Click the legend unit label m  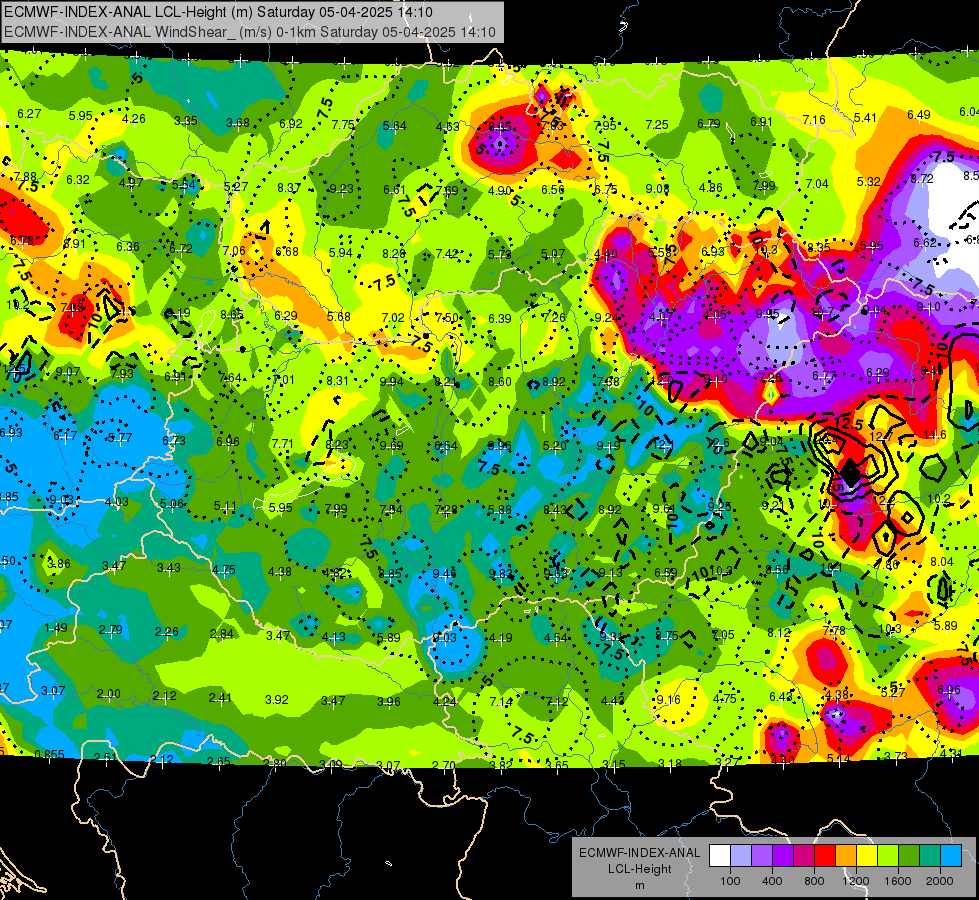click(x=639, y=886)
